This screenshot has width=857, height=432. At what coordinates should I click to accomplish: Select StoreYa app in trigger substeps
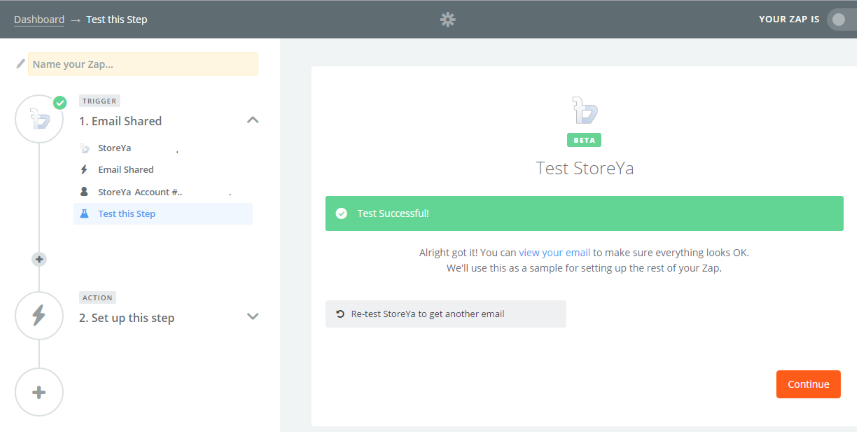click(x=115, y=148)
